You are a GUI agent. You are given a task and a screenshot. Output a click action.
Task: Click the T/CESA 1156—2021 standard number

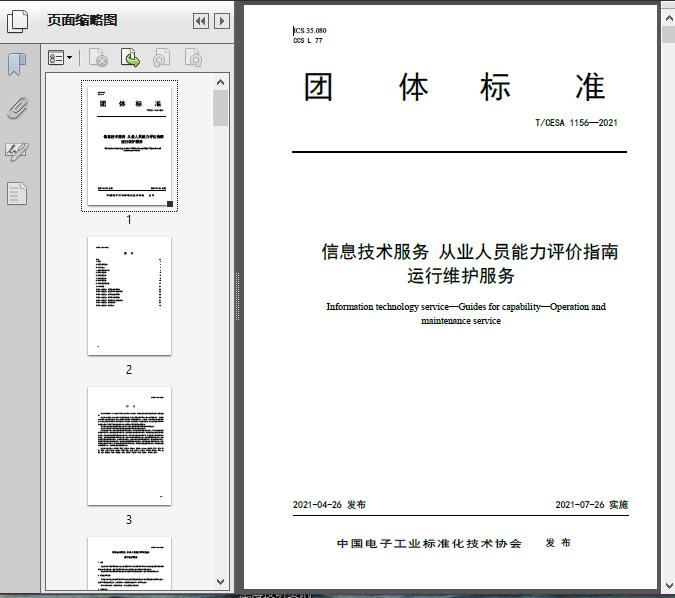[576, 123]
